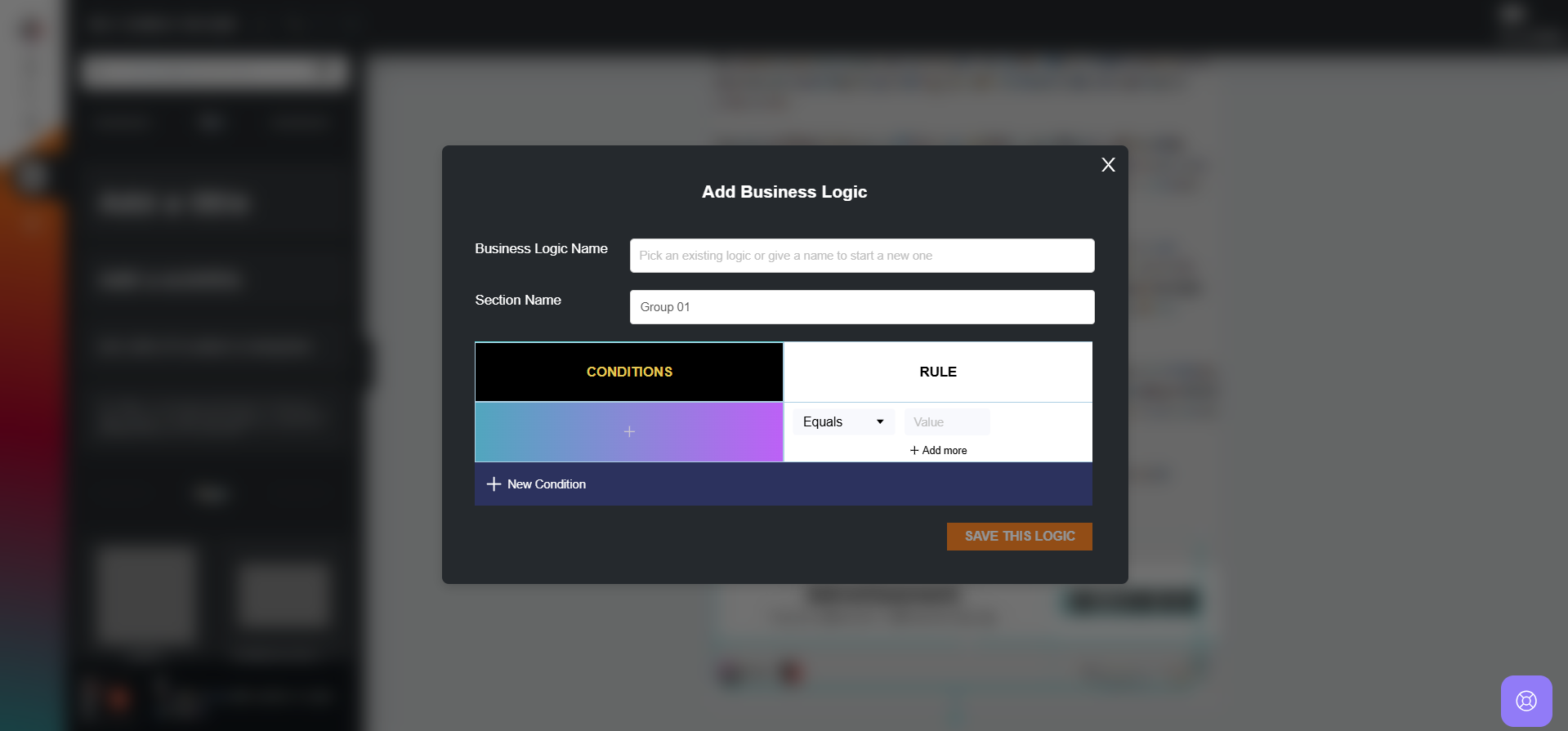1568x731 pixels.
Task: Click the Add Business Logic heading
Action: pos(784,192)
